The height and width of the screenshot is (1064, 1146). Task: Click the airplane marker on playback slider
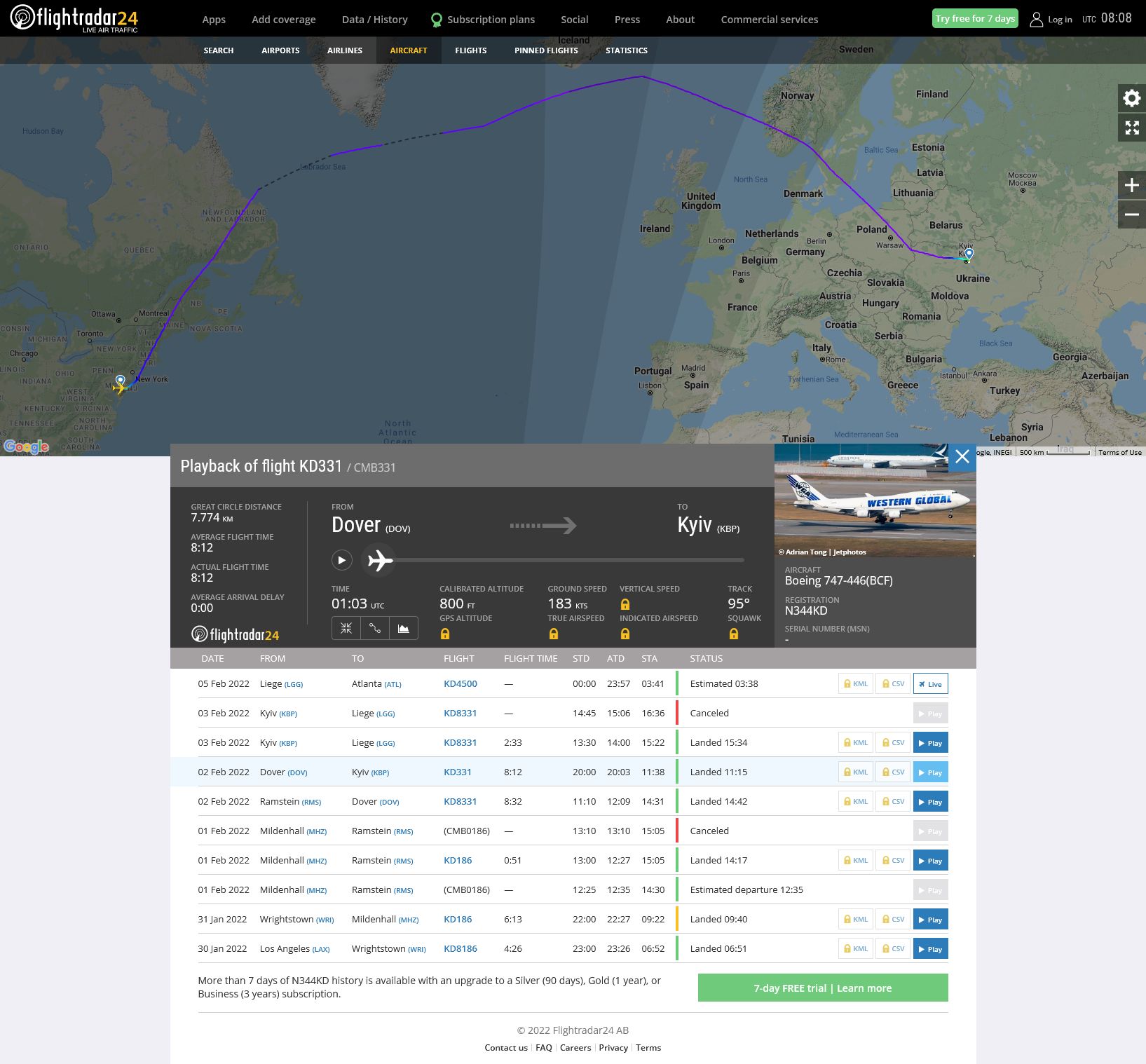tap(379, 561)
